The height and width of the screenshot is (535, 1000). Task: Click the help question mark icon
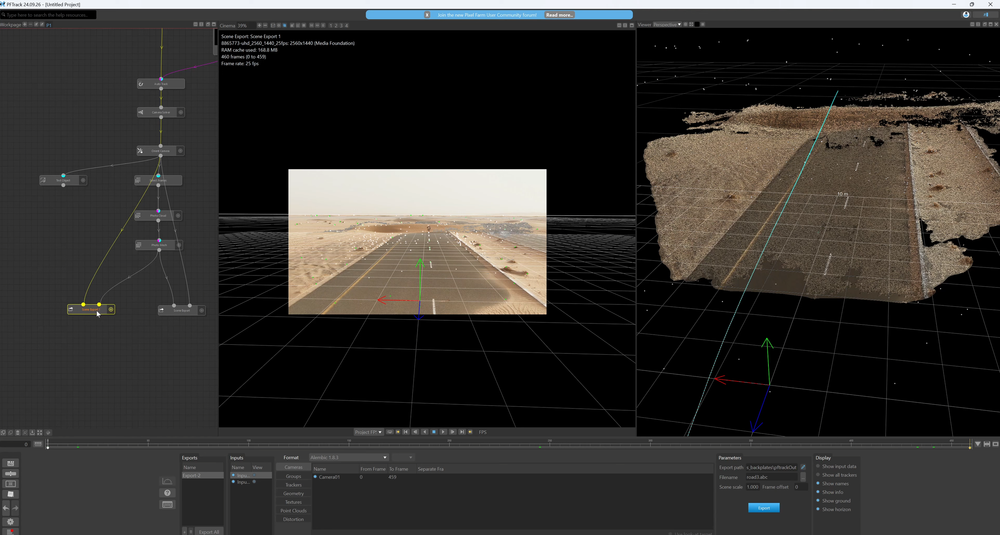tap(167, 493)
